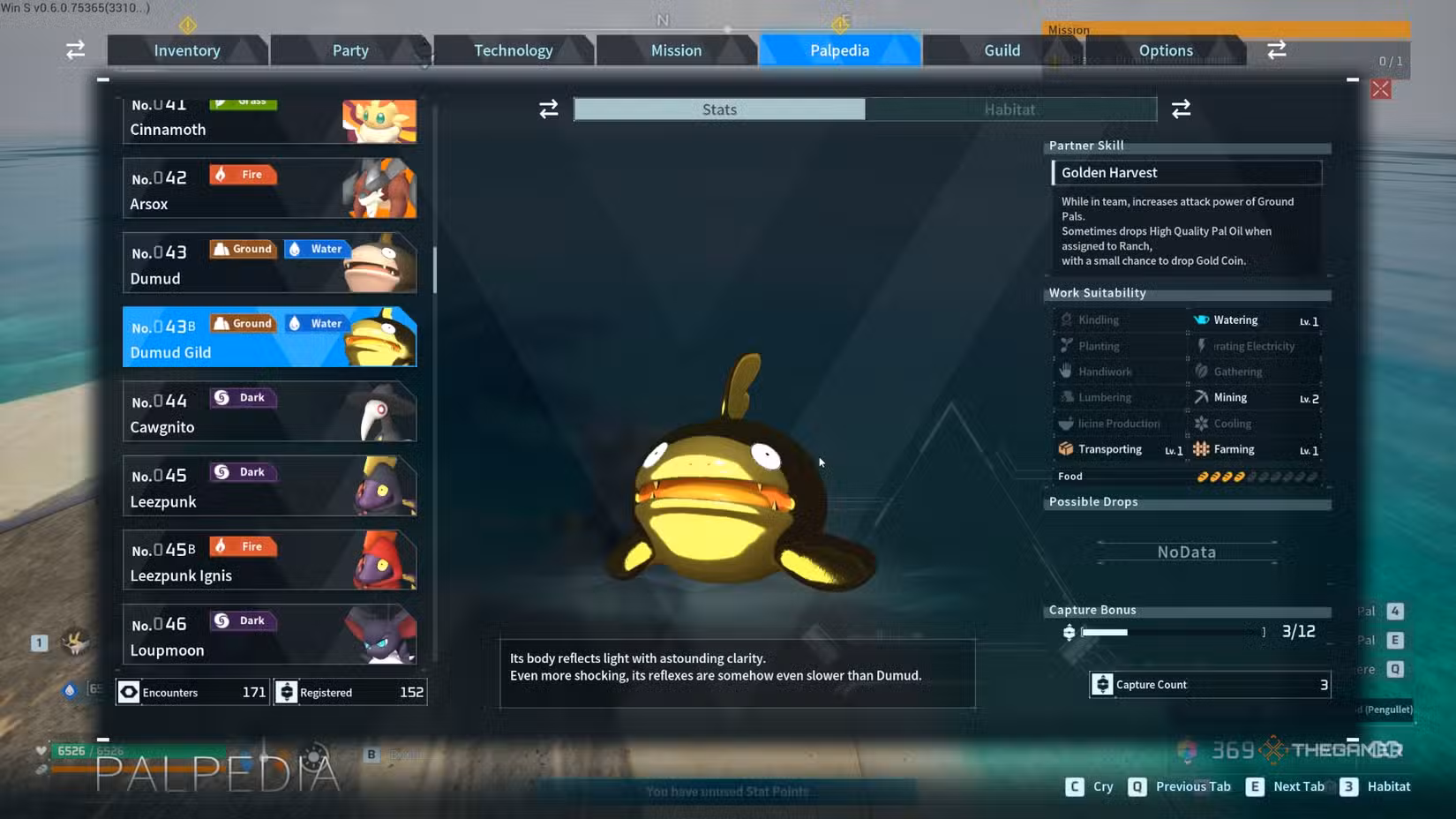Click Dumud Gild's Ground element badge
The width and height of the screenshot is (1456, 819).
click(244, 323)
